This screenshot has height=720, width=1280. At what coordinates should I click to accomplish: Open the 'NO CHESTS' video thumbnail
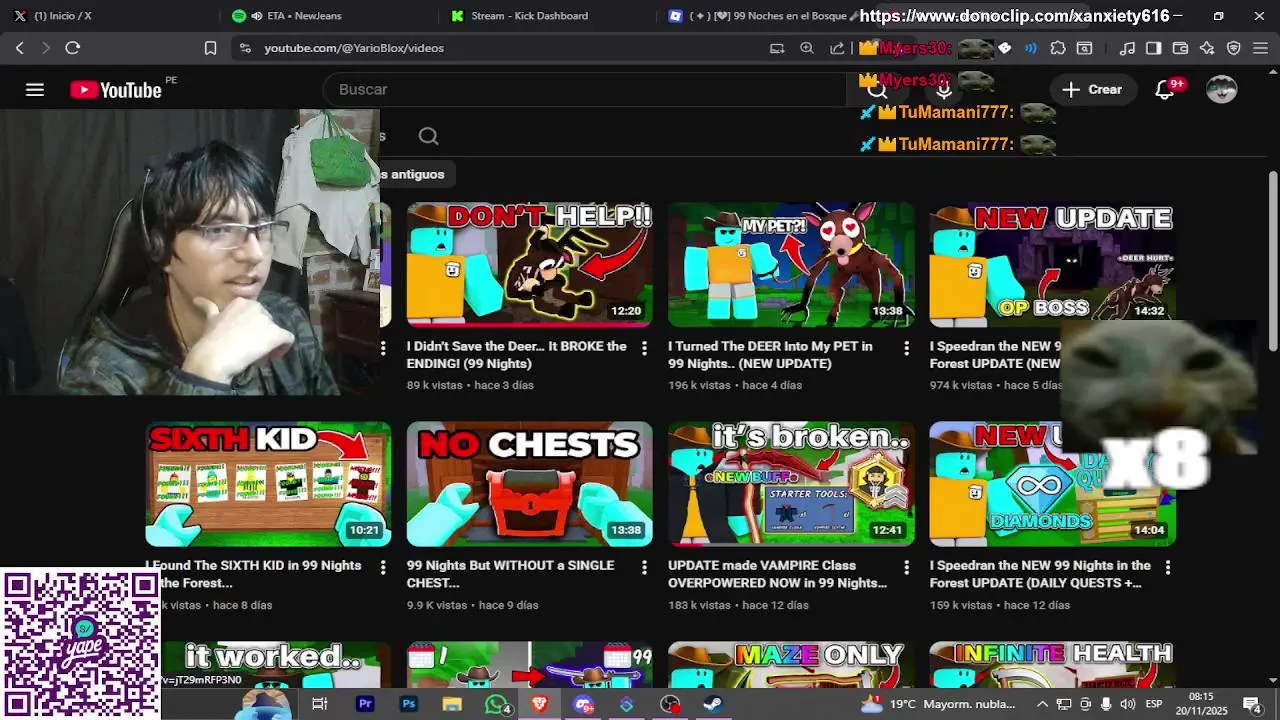click(x=529, y=484)
